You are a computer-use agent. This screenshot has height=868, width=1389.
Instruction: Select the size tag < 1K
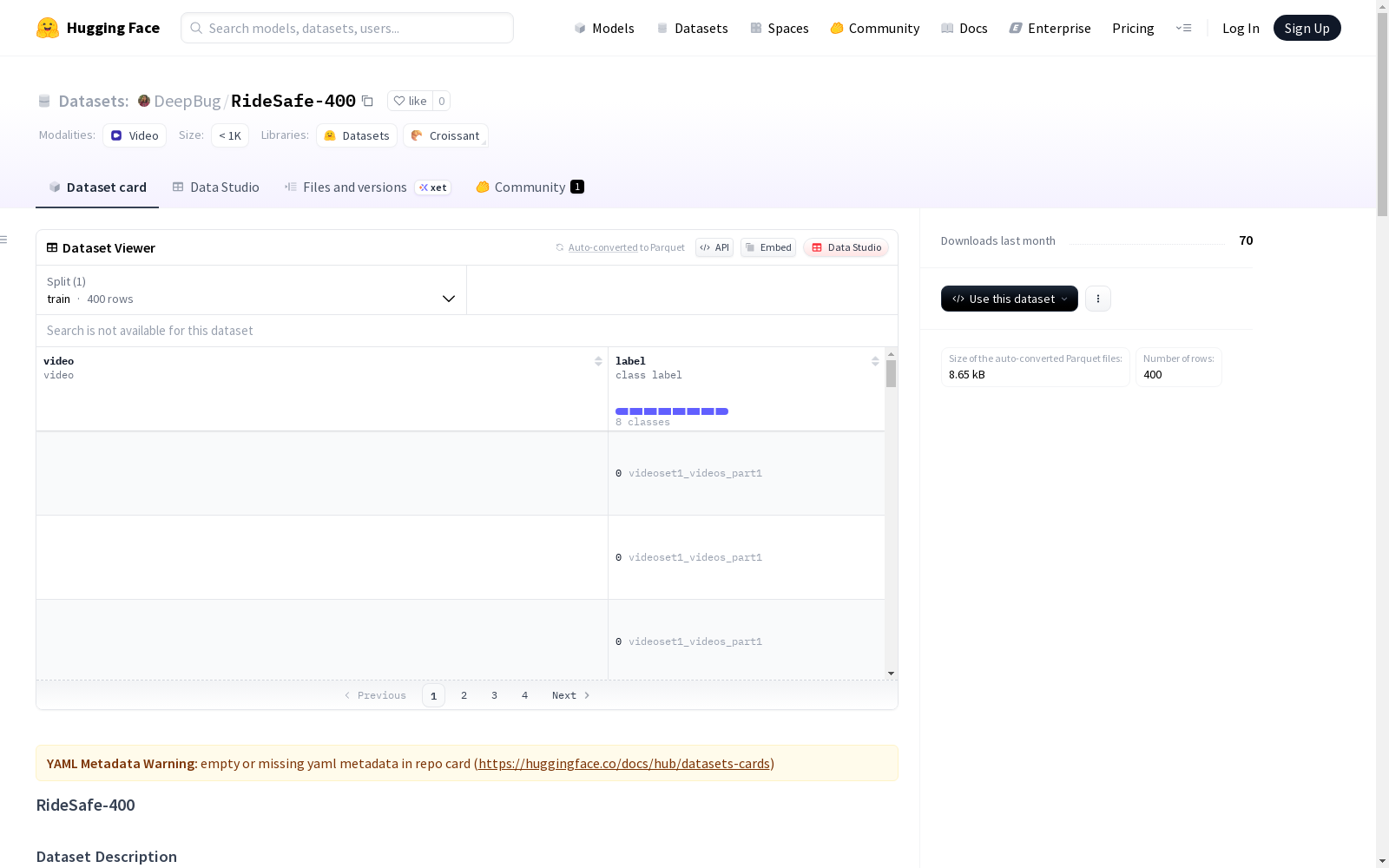tap(230, 135)
